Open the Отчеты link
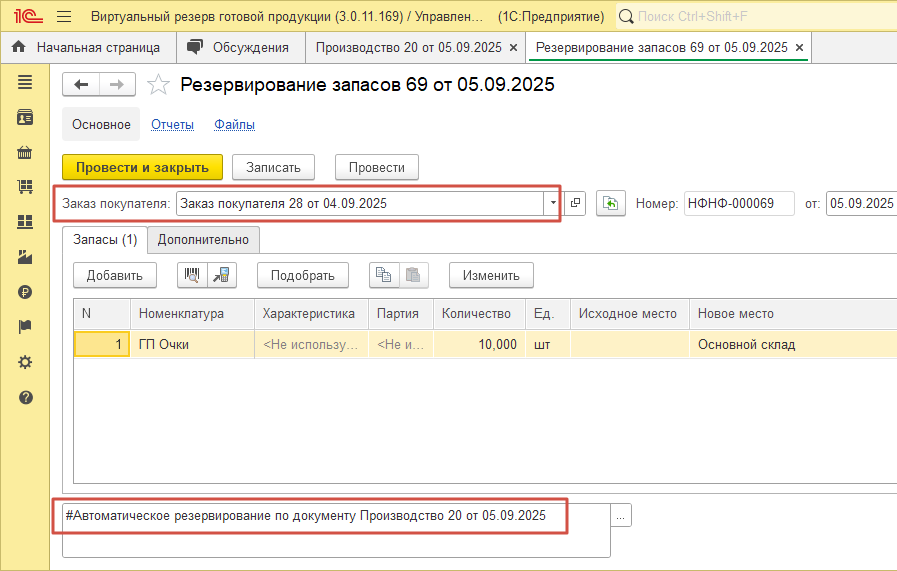Image resolution: width=897 pixels, height=571 pixels. 172,125
